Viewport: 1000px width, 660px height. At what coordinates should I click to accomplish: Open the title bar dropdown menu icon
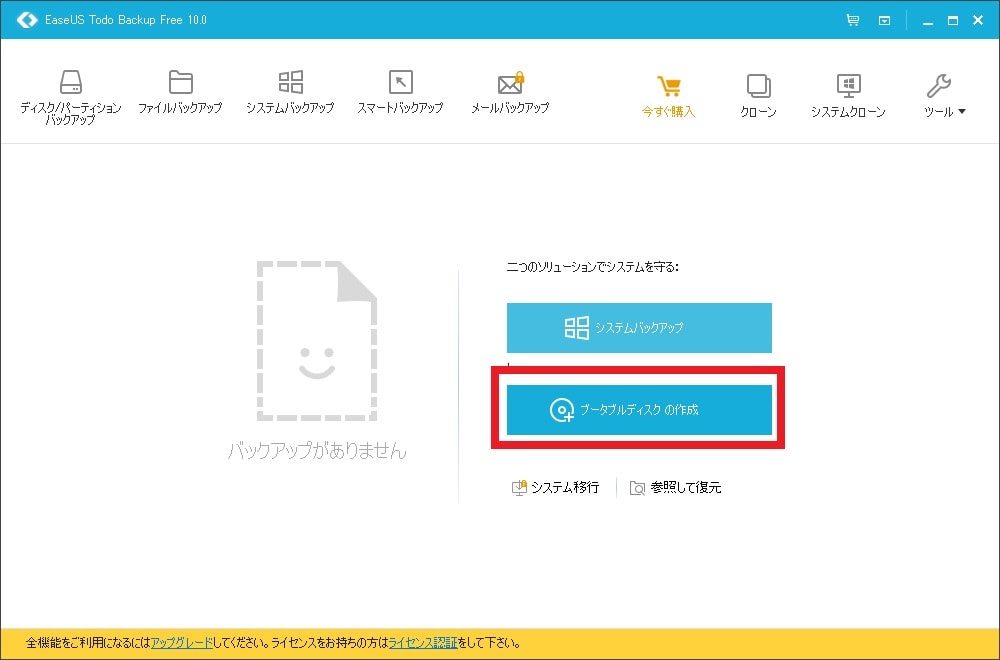885,20
